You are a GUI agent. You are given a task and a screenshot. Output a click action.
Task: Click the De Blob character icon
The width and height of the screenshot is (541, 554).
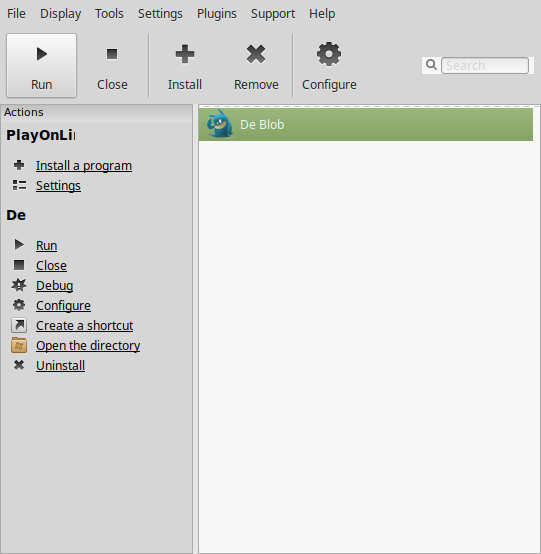point(220,124)
